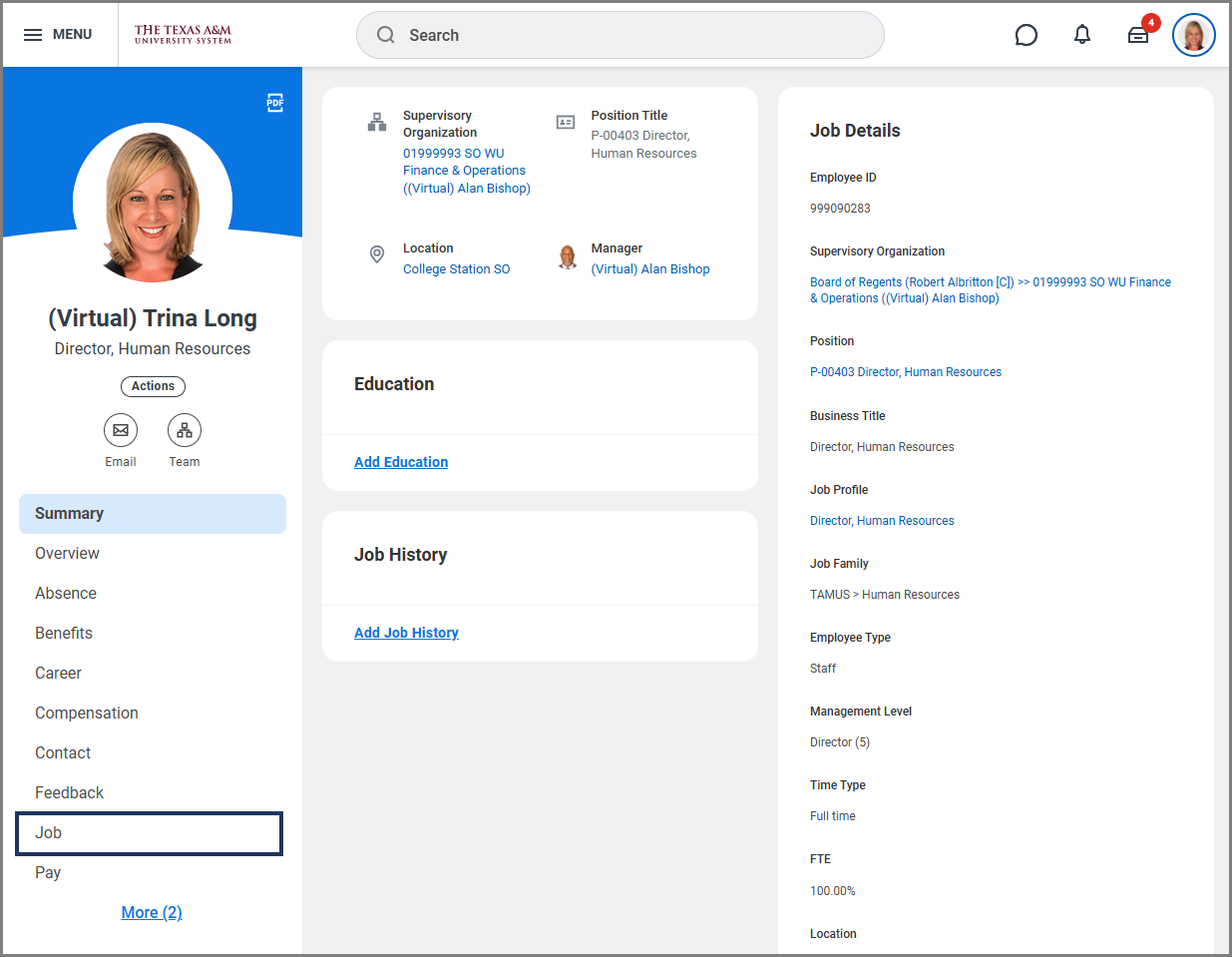
Task: Click the Email envelope icon
Action: point(121,430)
